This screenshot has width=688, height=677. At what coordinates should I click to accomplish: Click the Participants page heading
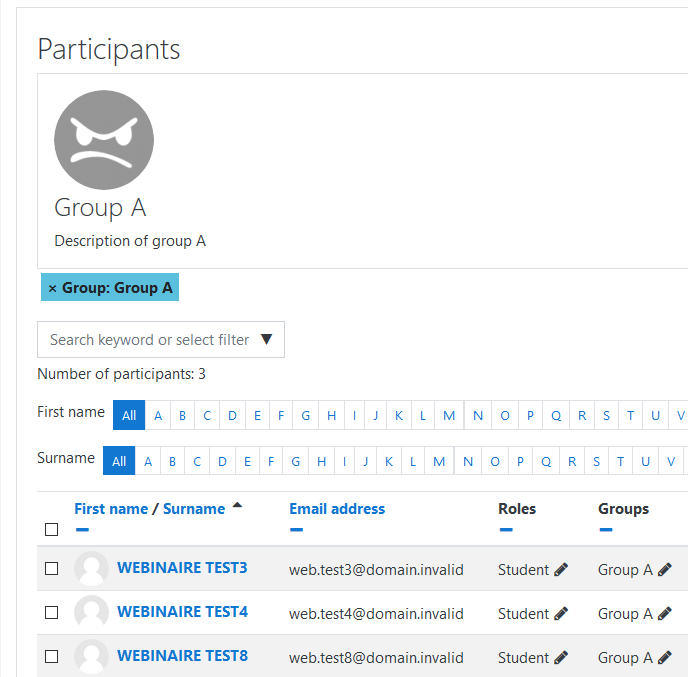[x=109, y=49]
